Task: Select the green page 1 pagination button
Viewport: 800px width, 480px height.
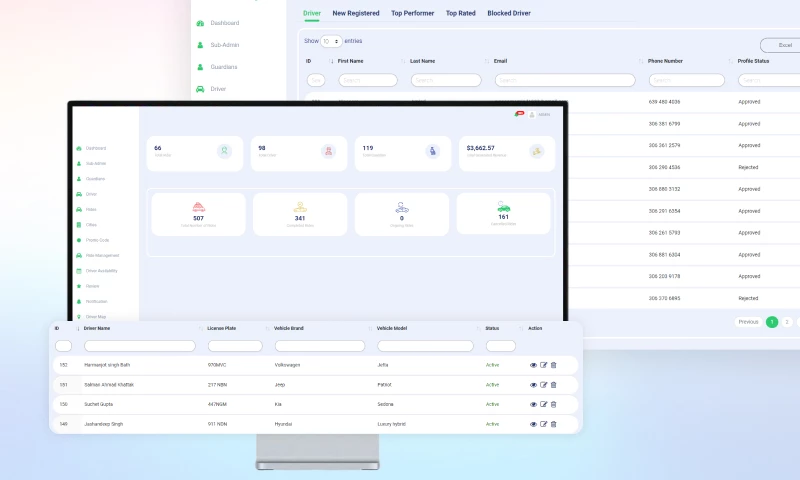Action: point(772,322)
